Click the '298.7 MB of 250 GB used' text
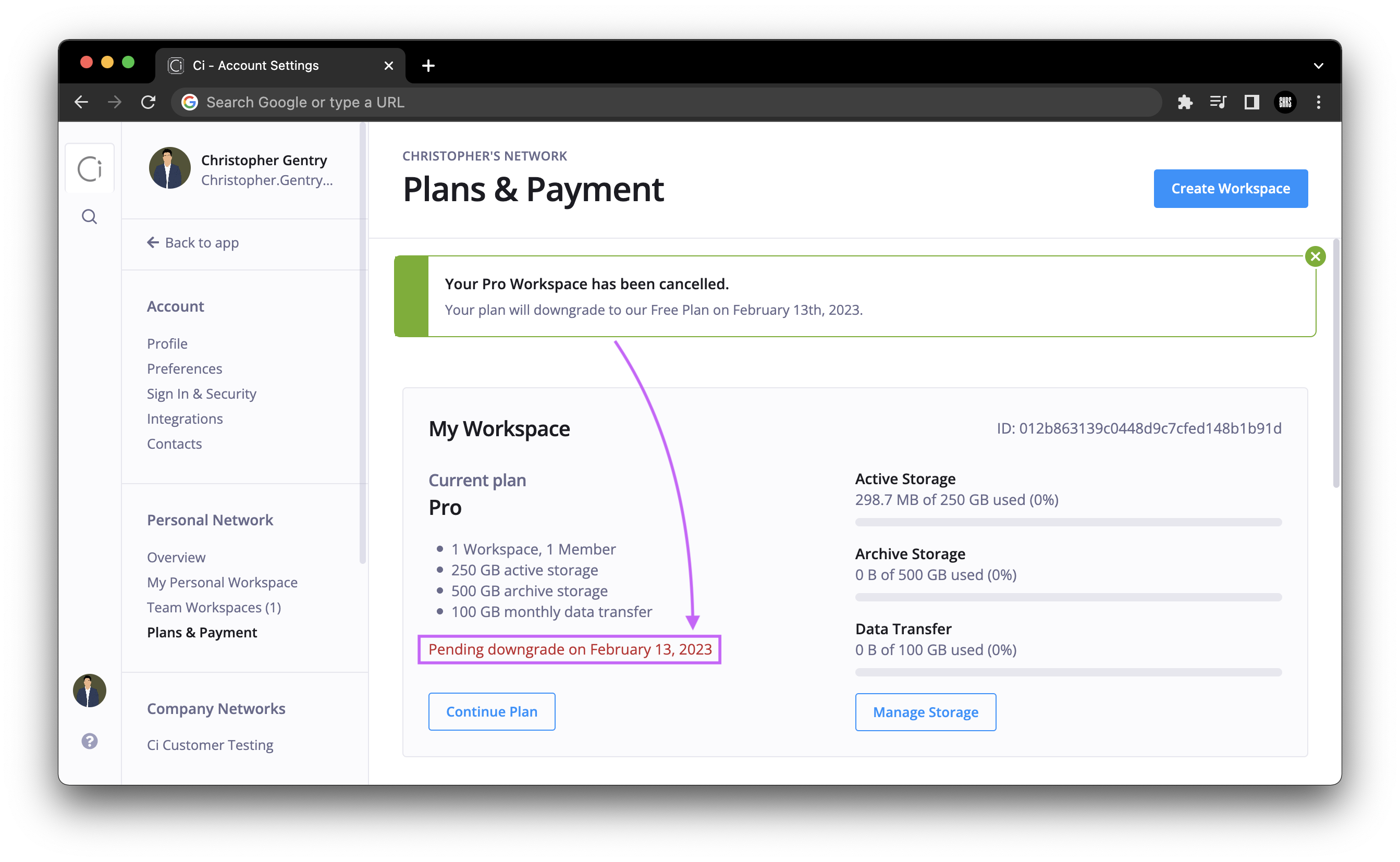1400x862 pixels. click(956, 499)
